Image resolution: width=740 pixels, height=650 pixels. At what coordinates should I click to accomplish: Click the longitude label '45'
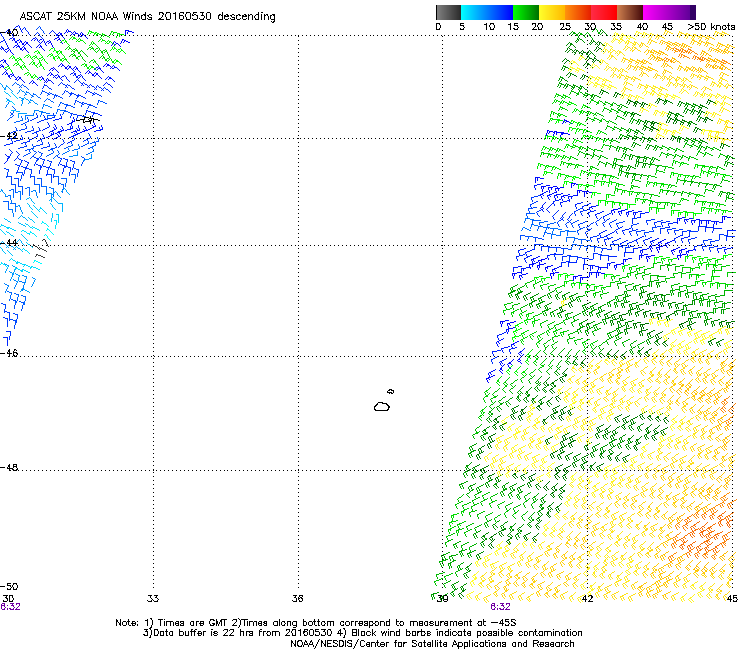[x=732, y=599]
